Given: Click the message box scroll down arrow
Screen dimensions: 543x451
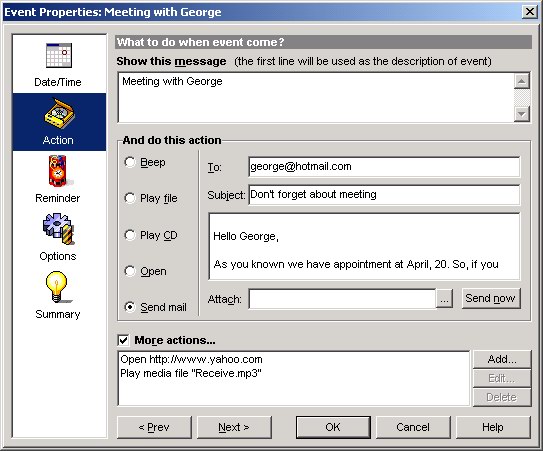Looking at the screenshot, I should coord(522,114).
